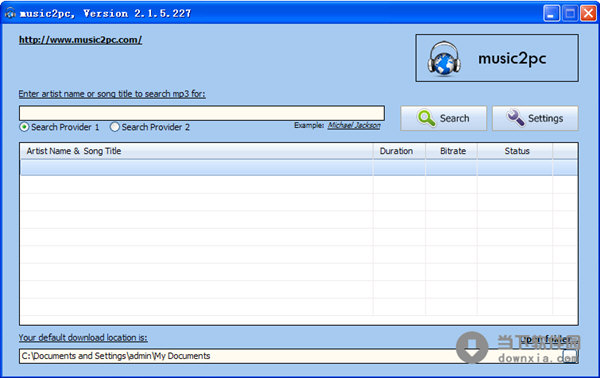600x378 pixels.
Task: Click the Search button
Action: [x=443, y=118]
